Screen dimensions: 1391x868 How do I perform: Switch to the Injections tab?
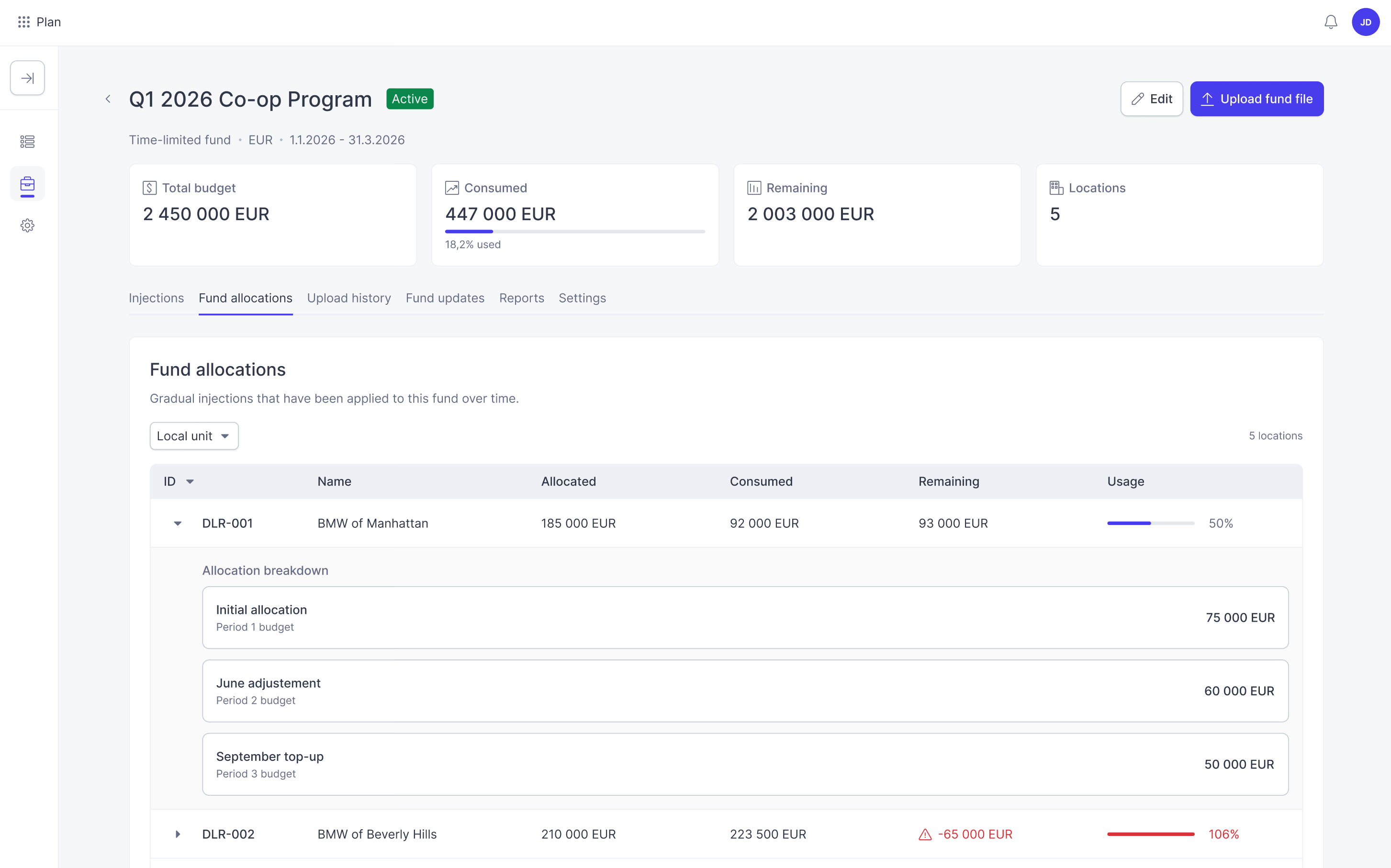[156, 298]
